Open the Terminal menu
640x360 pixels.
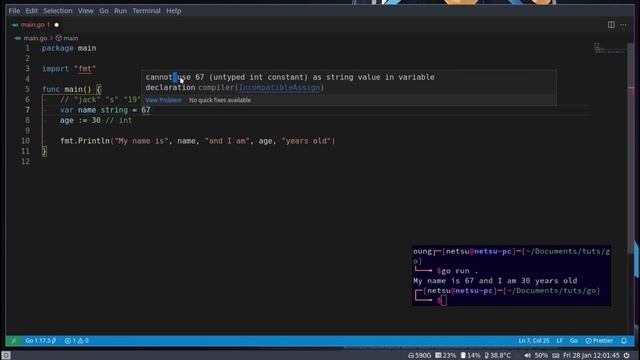pyautogui.click(x=146, y=11)
